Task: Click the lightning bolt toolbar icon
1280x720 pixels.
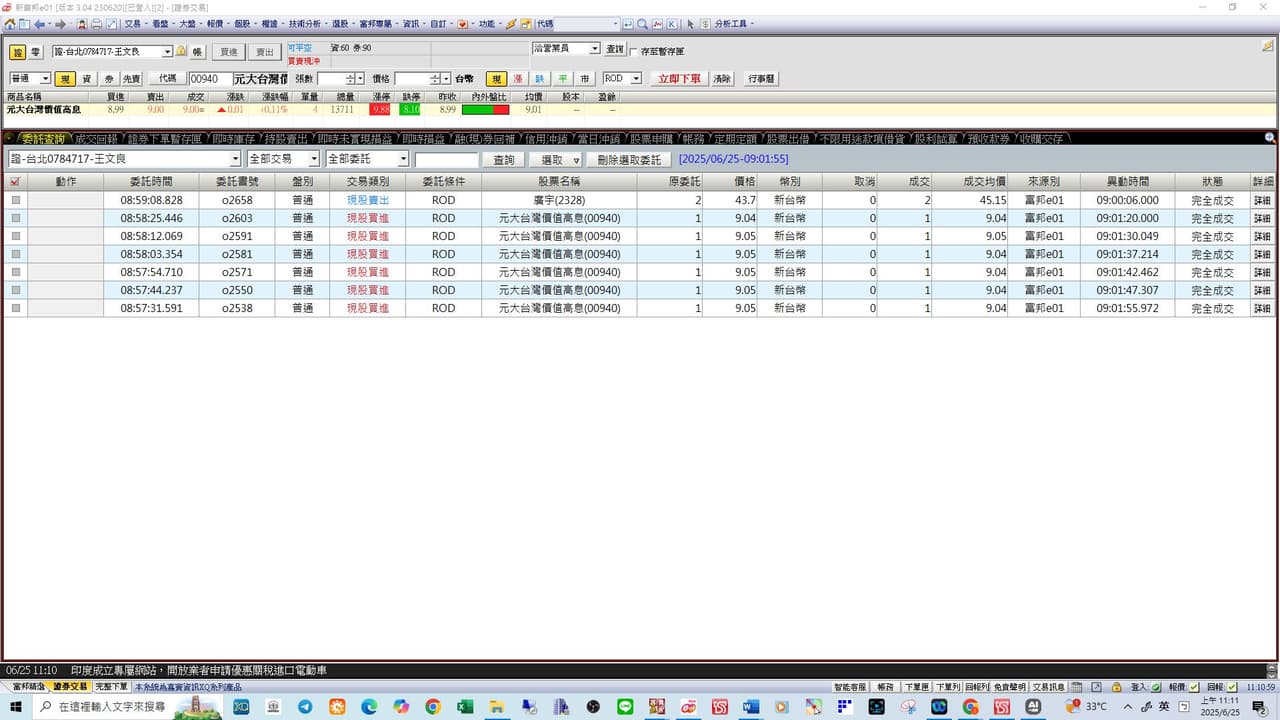Action: click(x=511, y=24)
